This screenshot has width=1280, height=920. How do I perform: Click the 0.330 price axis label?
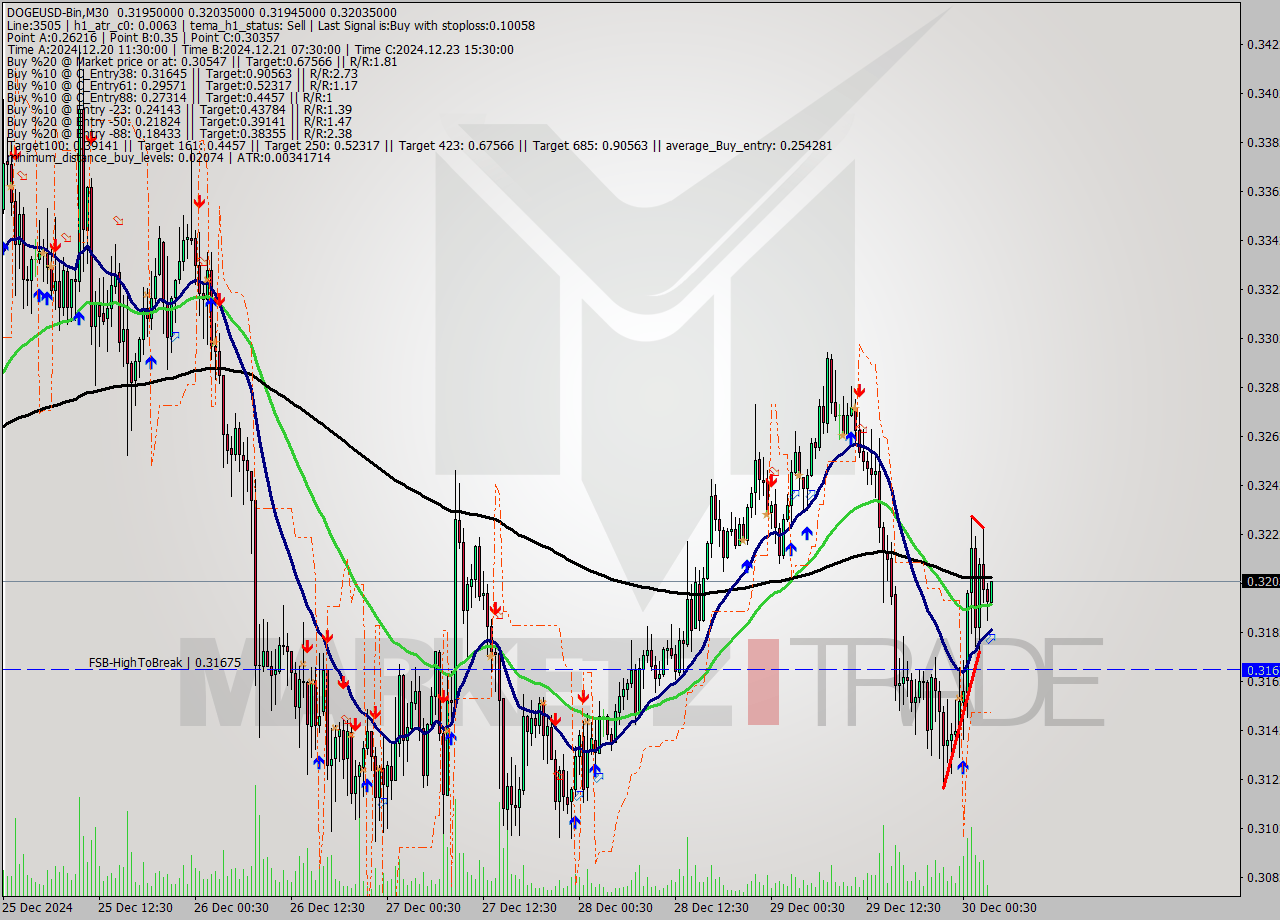coord(1262,338)
